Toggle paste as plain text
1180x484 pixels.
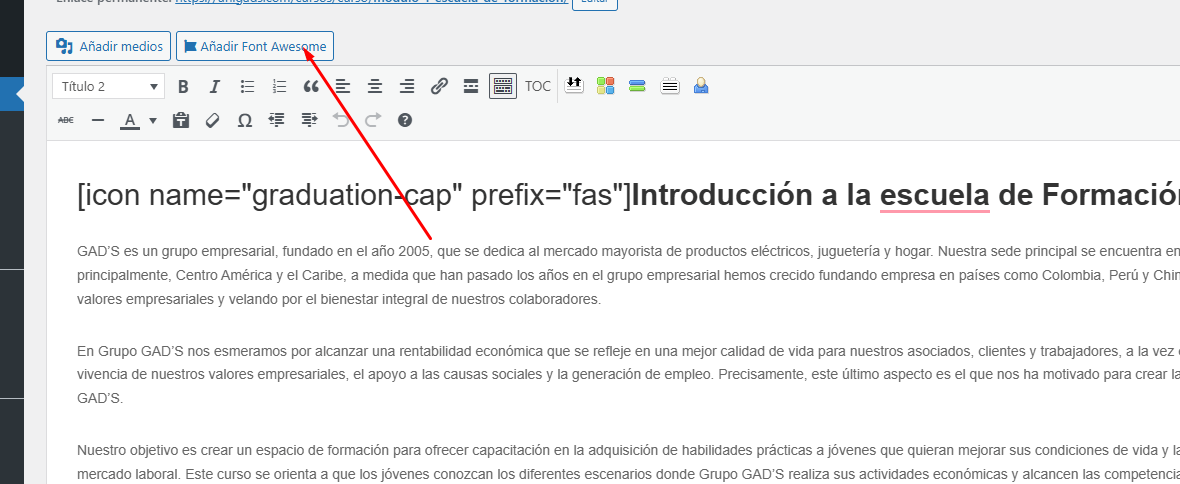(x=181, y=120)
